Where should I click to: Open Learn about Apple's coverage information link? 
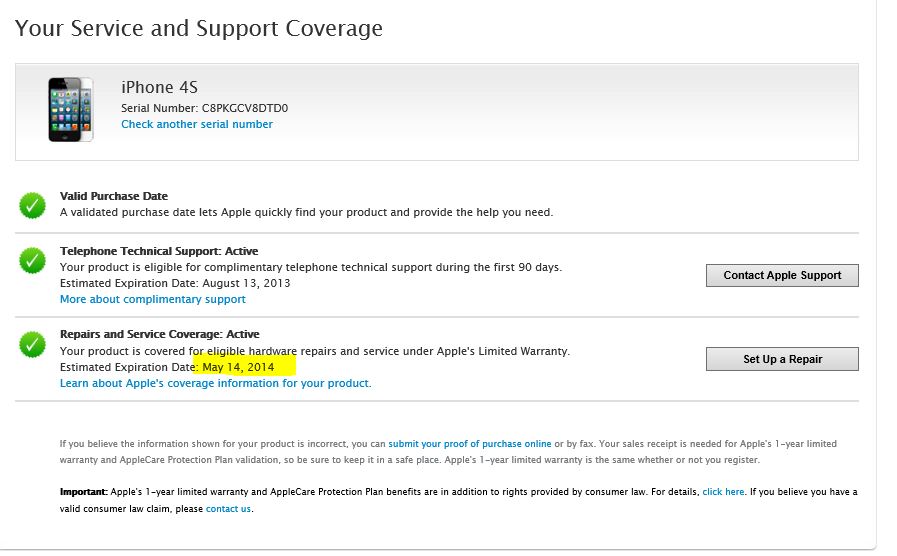click(215, 383)
